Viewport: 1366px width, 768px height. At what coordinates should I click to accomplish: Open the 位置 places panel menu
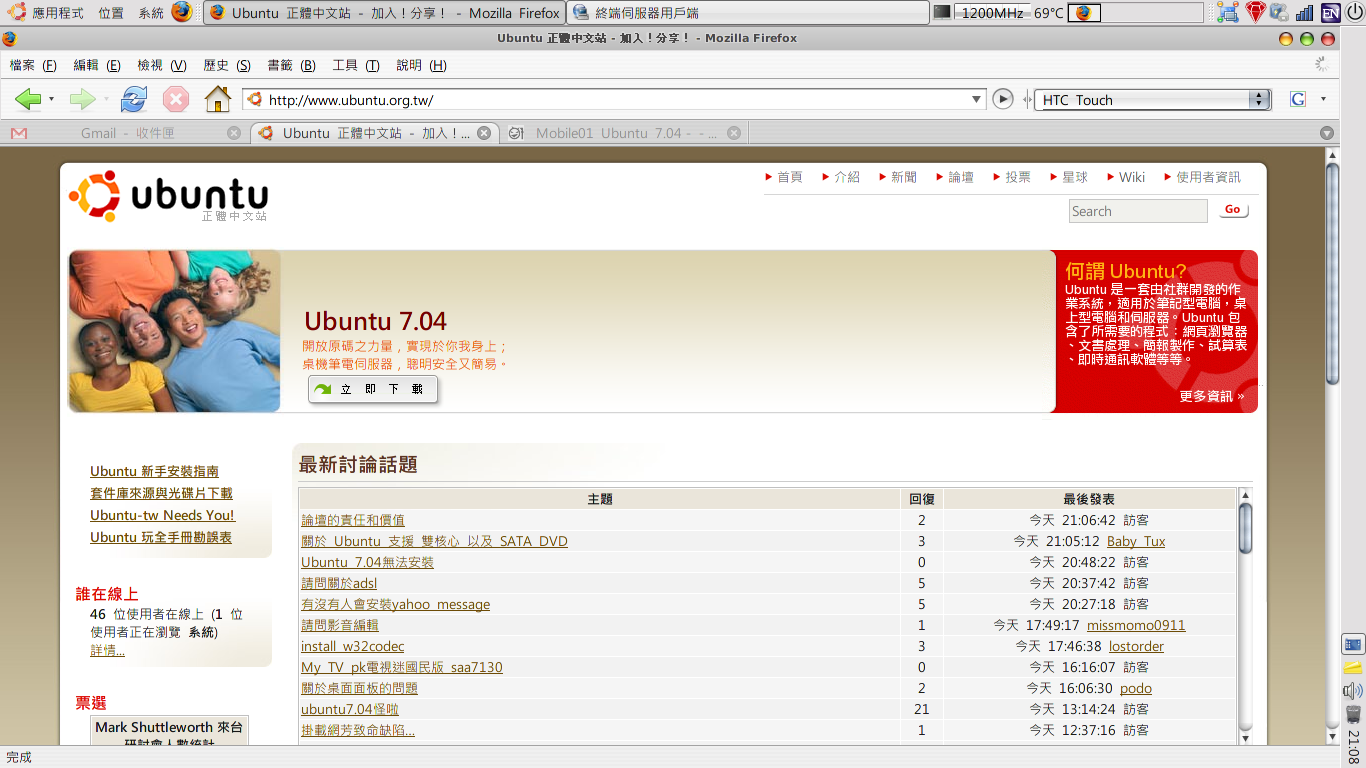[x=112, y=13]
